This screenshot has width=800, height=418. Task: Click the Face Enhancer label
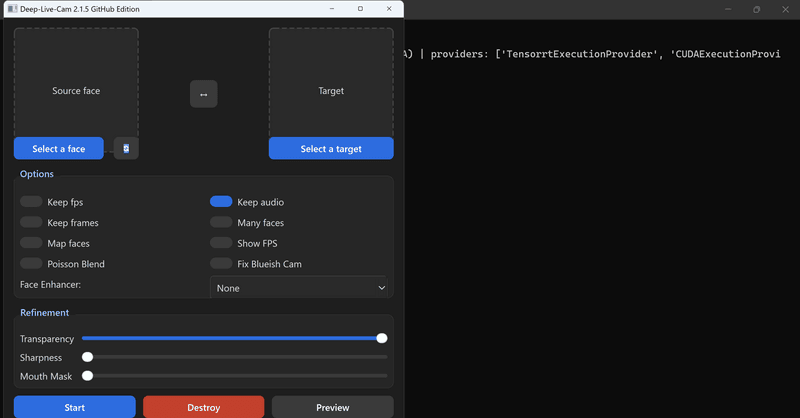pos(50,284)
